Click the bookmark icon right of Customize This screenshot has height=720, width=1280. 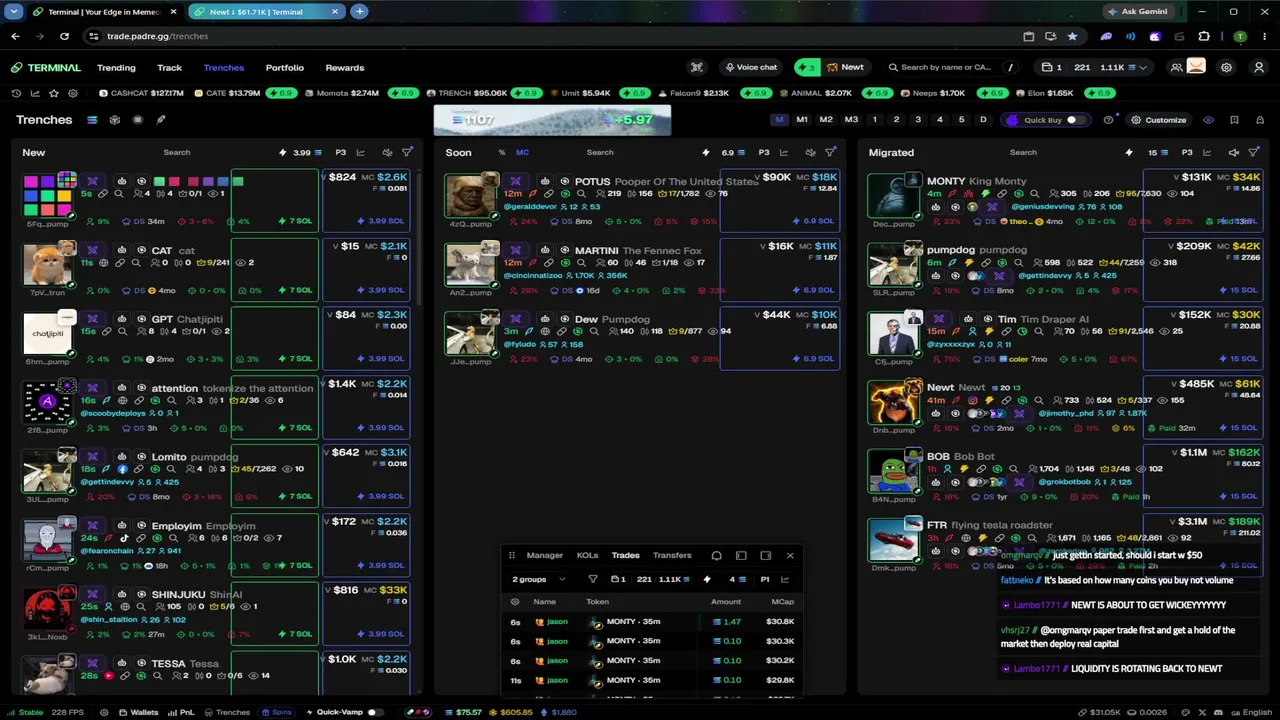pos(1234,120)
